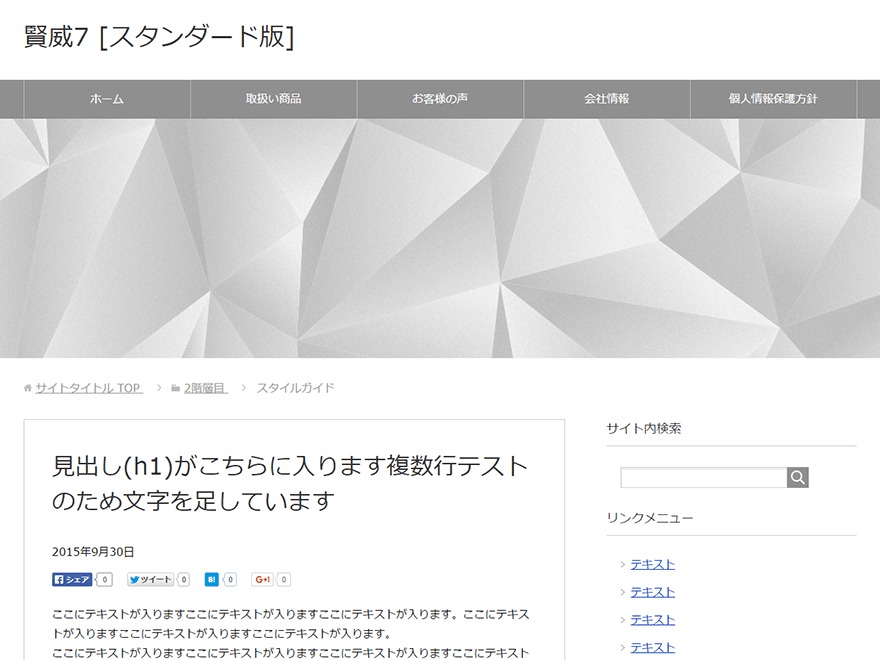Image resolution: width=880 pixels, height=660 pixels.
Task: Click the date 2015年9月30日
Action: pyautogui.click(x=93, y=552)
